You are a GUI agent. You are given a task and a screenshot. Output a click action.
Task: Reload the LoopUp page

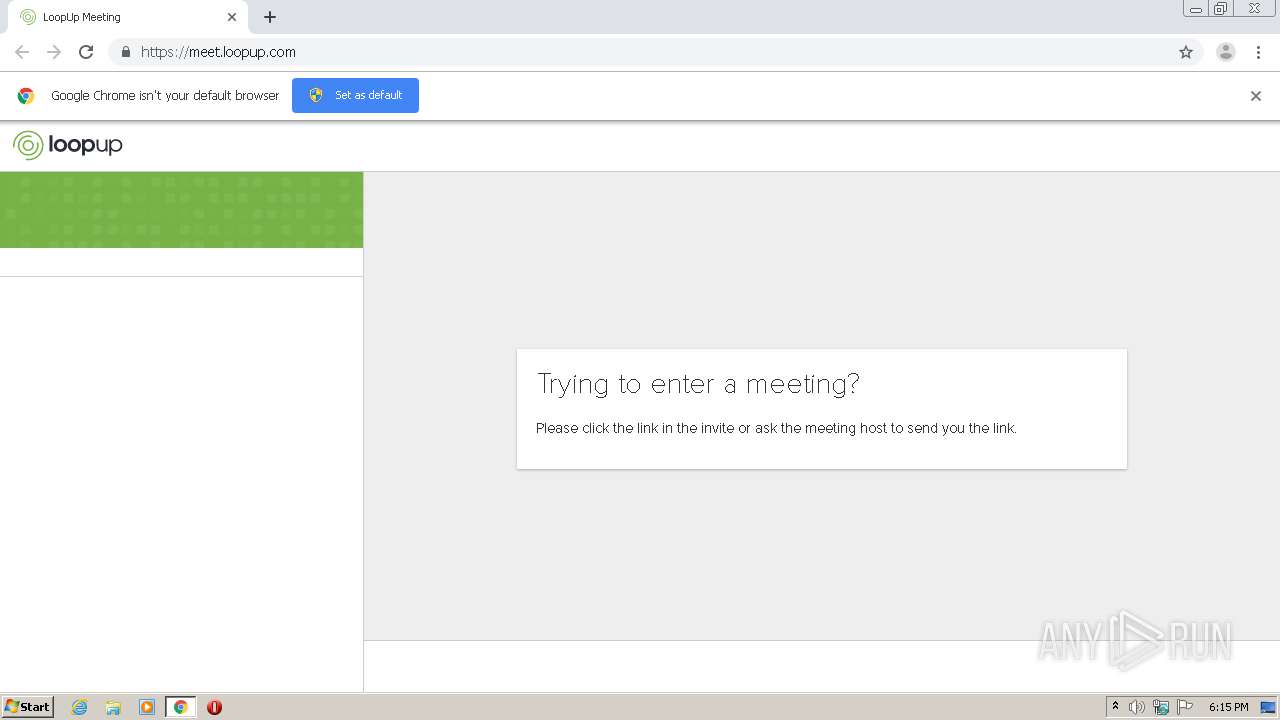(x=86, y=52)
